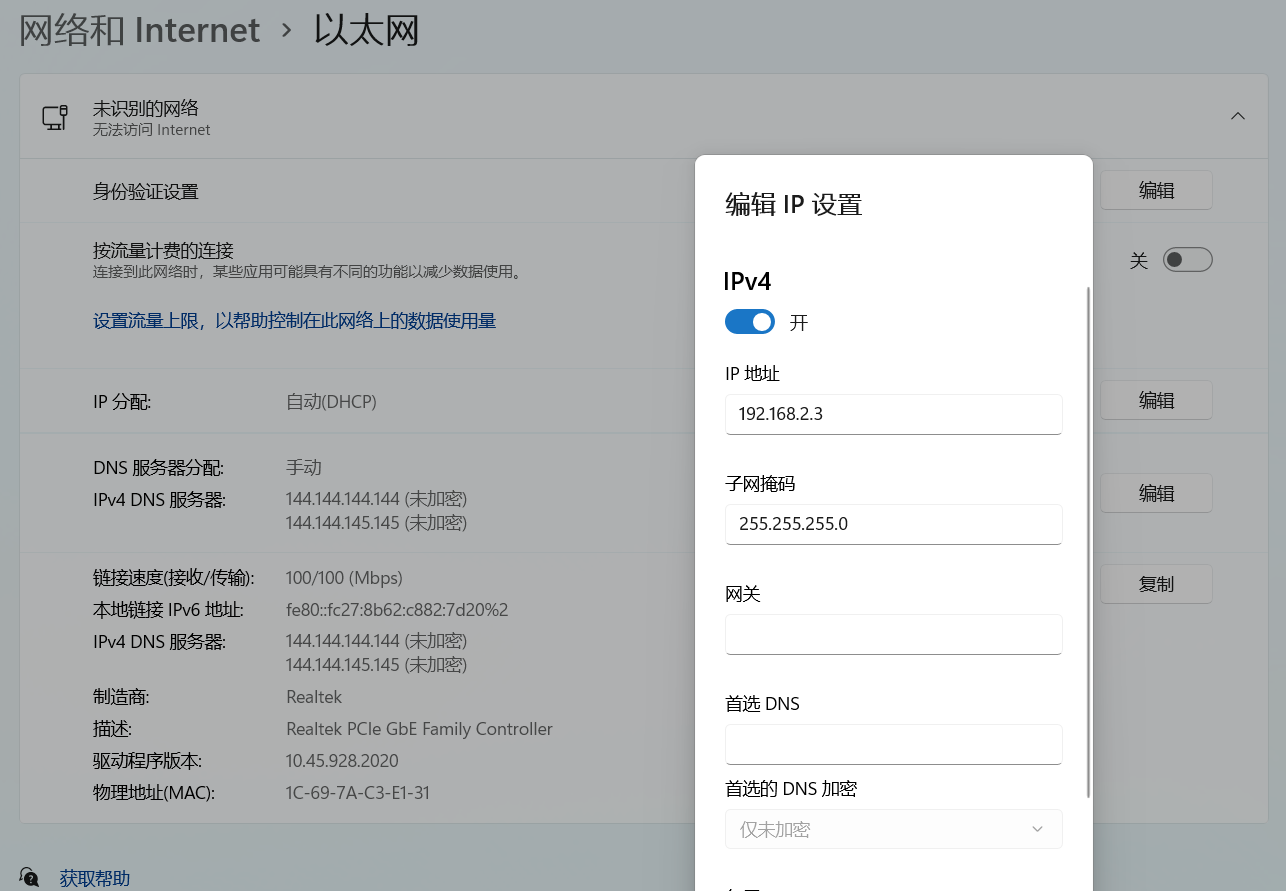Screen dimensions: 1286x891
Task: Click the MAC address value 1C-69-7A-C3-E1-31
Action: [358, 793]
